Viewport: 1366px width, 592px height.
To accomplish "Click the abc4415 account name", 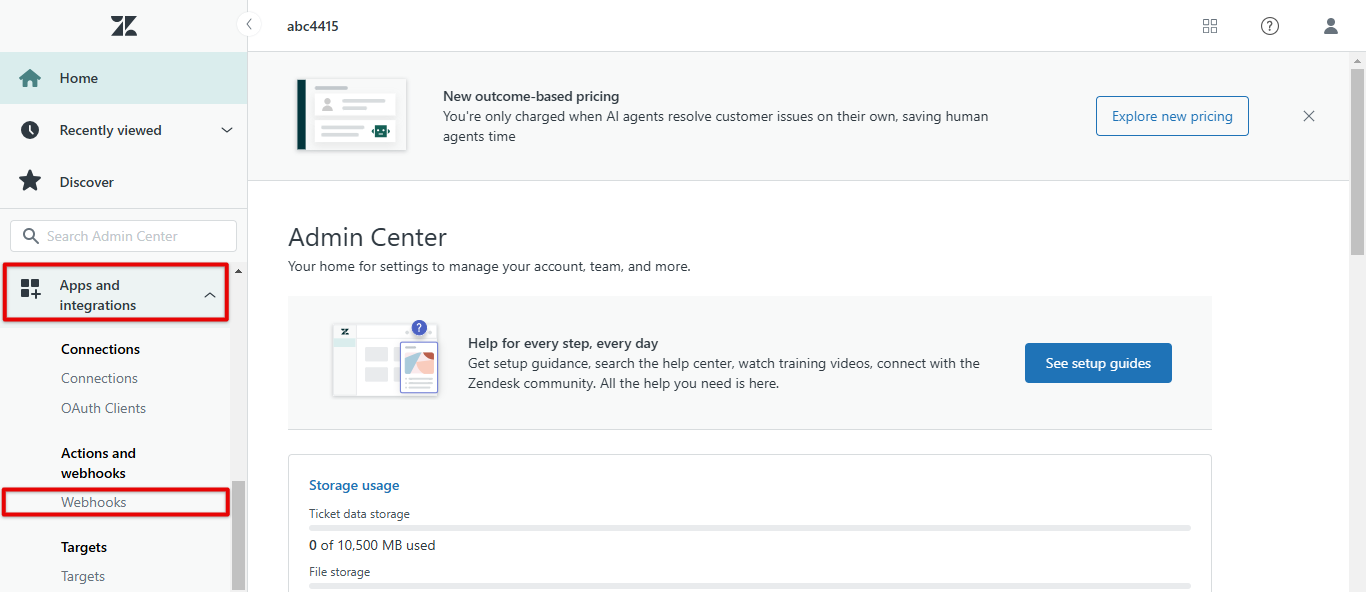I will pos(313,26).
